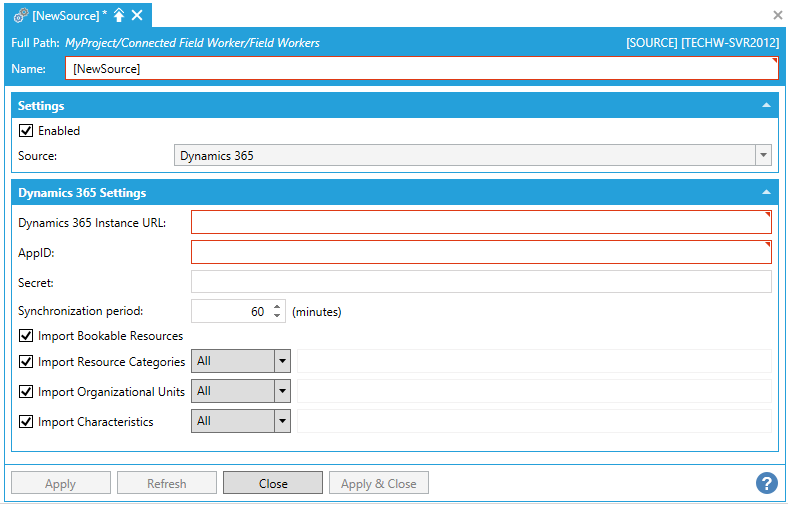Close the NewSource tab with its X icon
Image resolution: width=788 pixels, height=506 pixels.
pyautogui.click(x=137, y=15)
